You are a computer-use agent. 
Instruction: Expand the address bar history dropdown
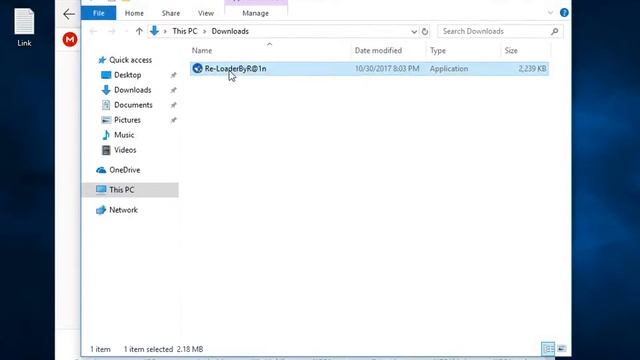[x=413, y=31]
